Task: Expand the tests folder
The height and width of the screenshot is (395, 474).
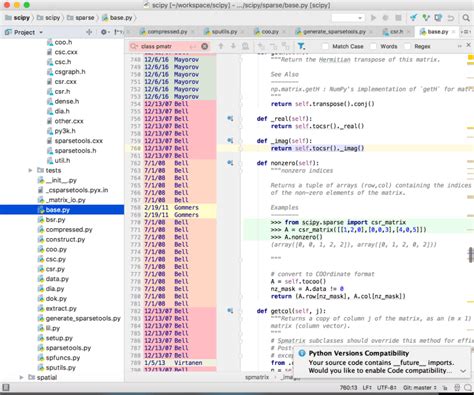Action: 30,170
